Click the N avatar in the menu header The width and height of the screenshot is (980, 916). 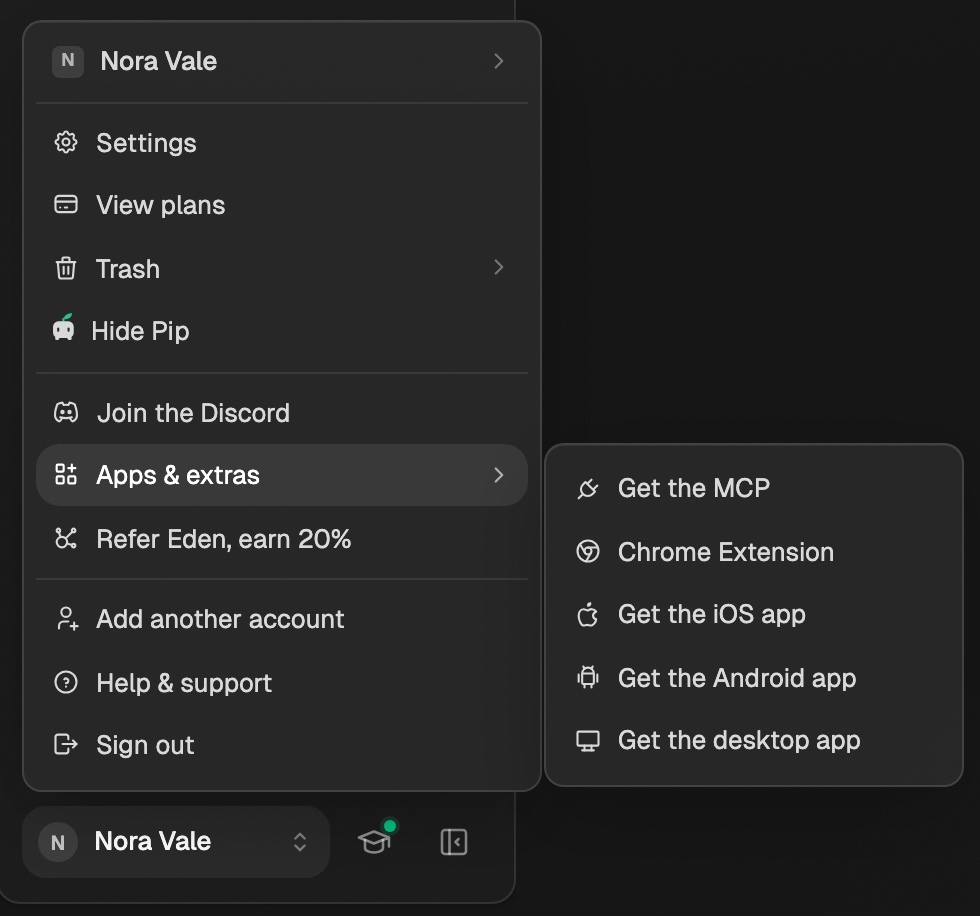[68, 61]
